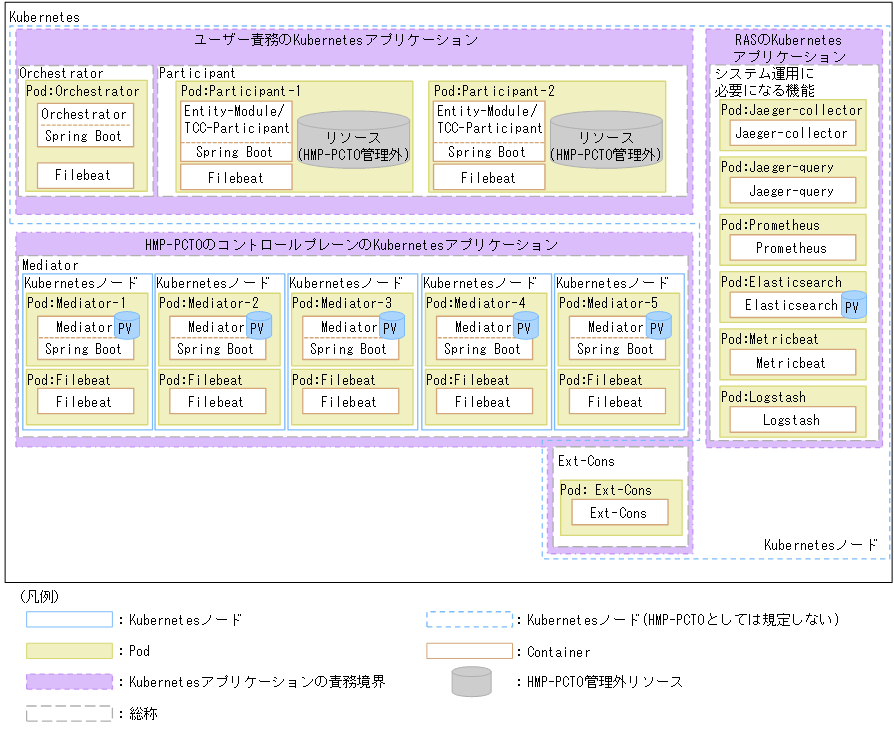This screenshot has width=894, height=732.
Task: Toggle the Prometheus container on
Action: click(791, 247)
